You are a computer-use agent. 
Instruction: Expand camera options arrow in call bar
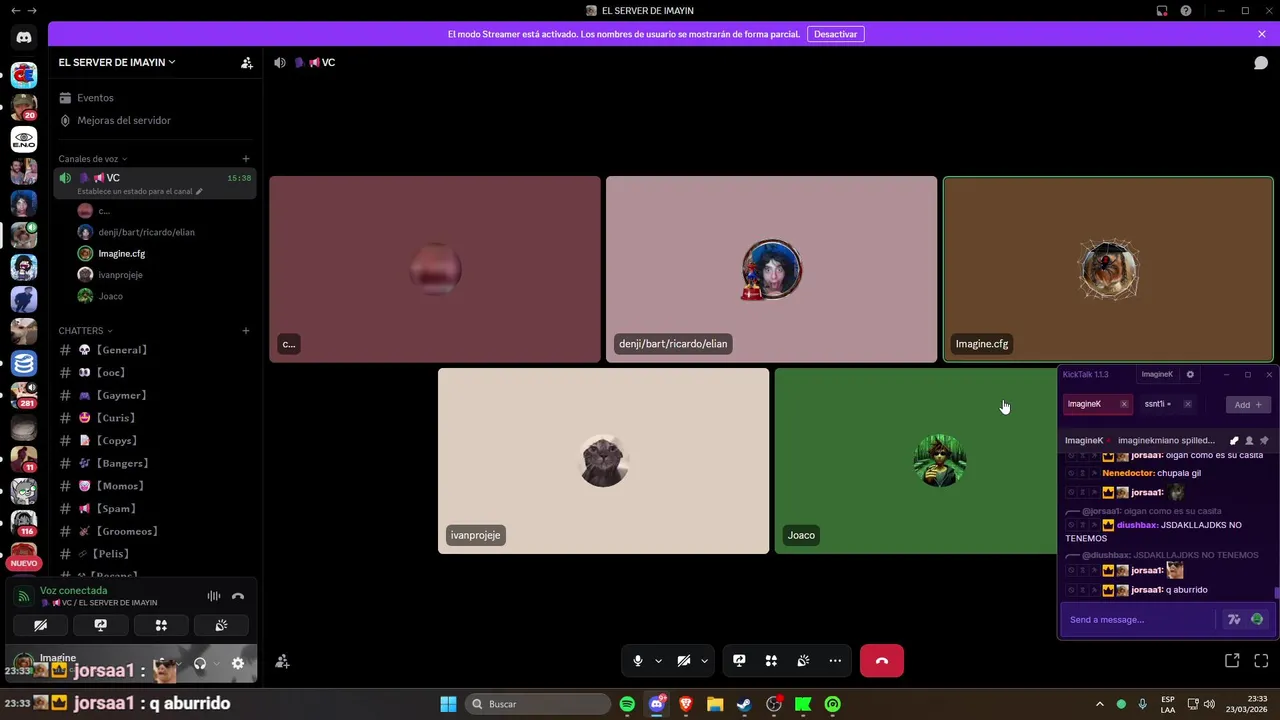tap(704, 661)
